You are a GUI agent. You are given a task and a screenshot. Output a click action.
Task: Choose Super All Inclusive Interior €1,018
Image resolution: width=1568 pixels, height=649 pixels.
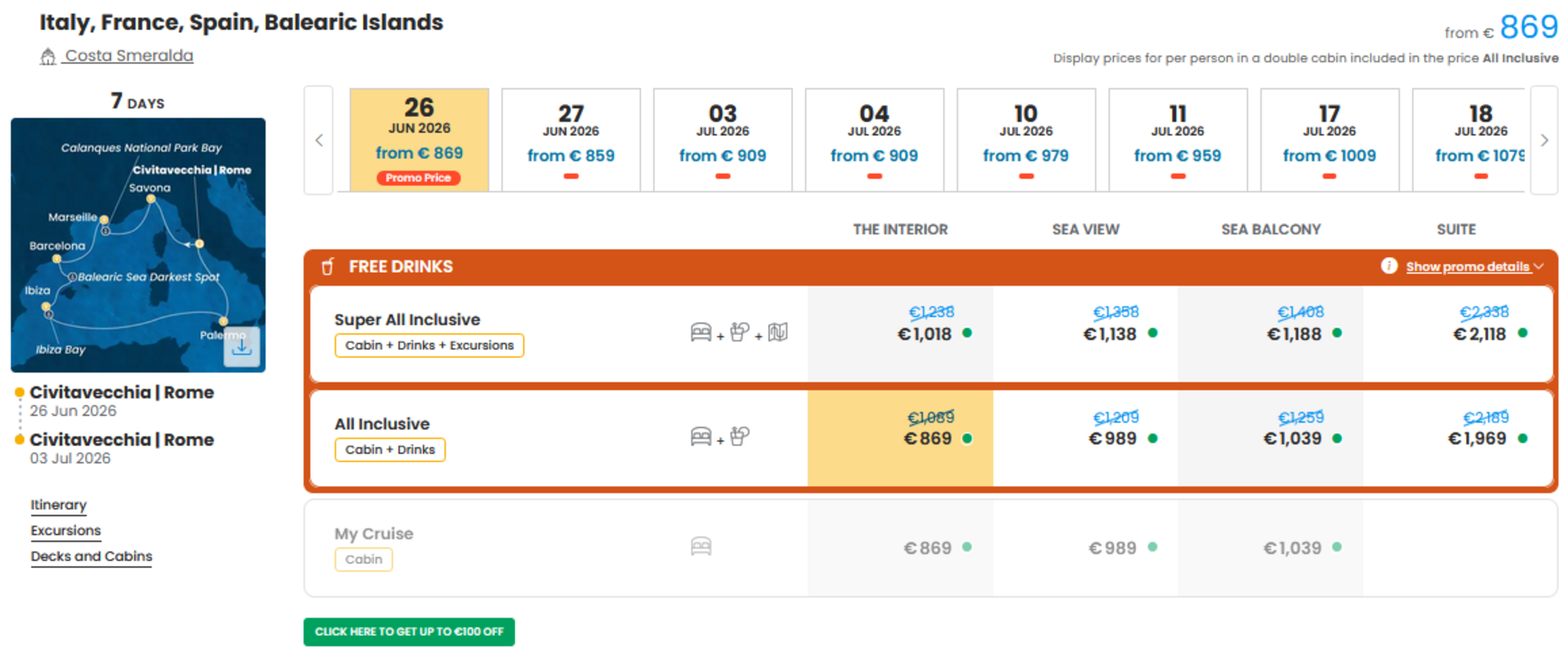pos(900,333)
